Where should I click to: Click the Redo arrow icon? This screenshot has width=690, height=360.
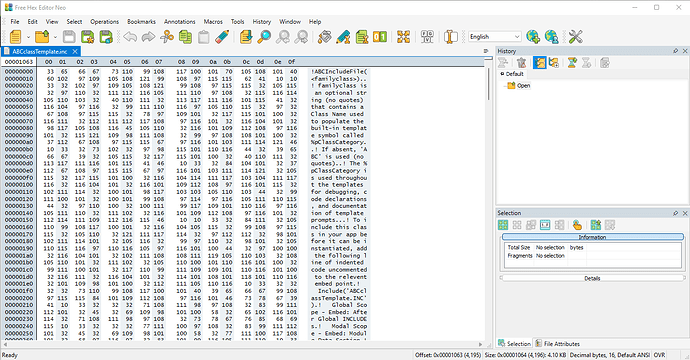148,37
